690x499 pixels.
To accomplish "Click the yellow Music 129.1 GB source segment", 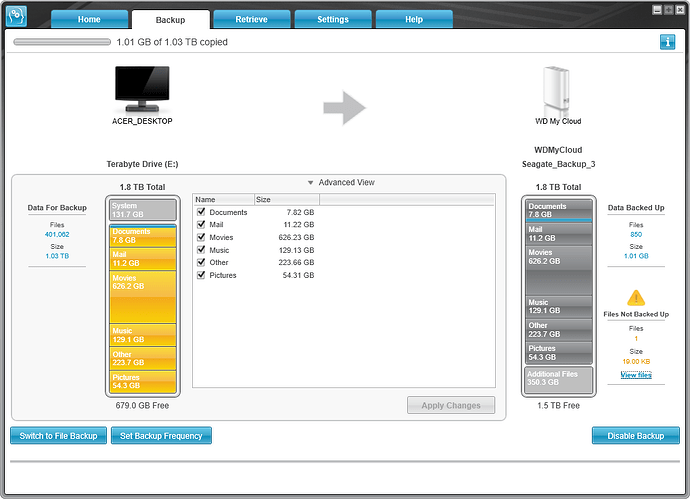I will pyautogui.click(x=143, y=335).
